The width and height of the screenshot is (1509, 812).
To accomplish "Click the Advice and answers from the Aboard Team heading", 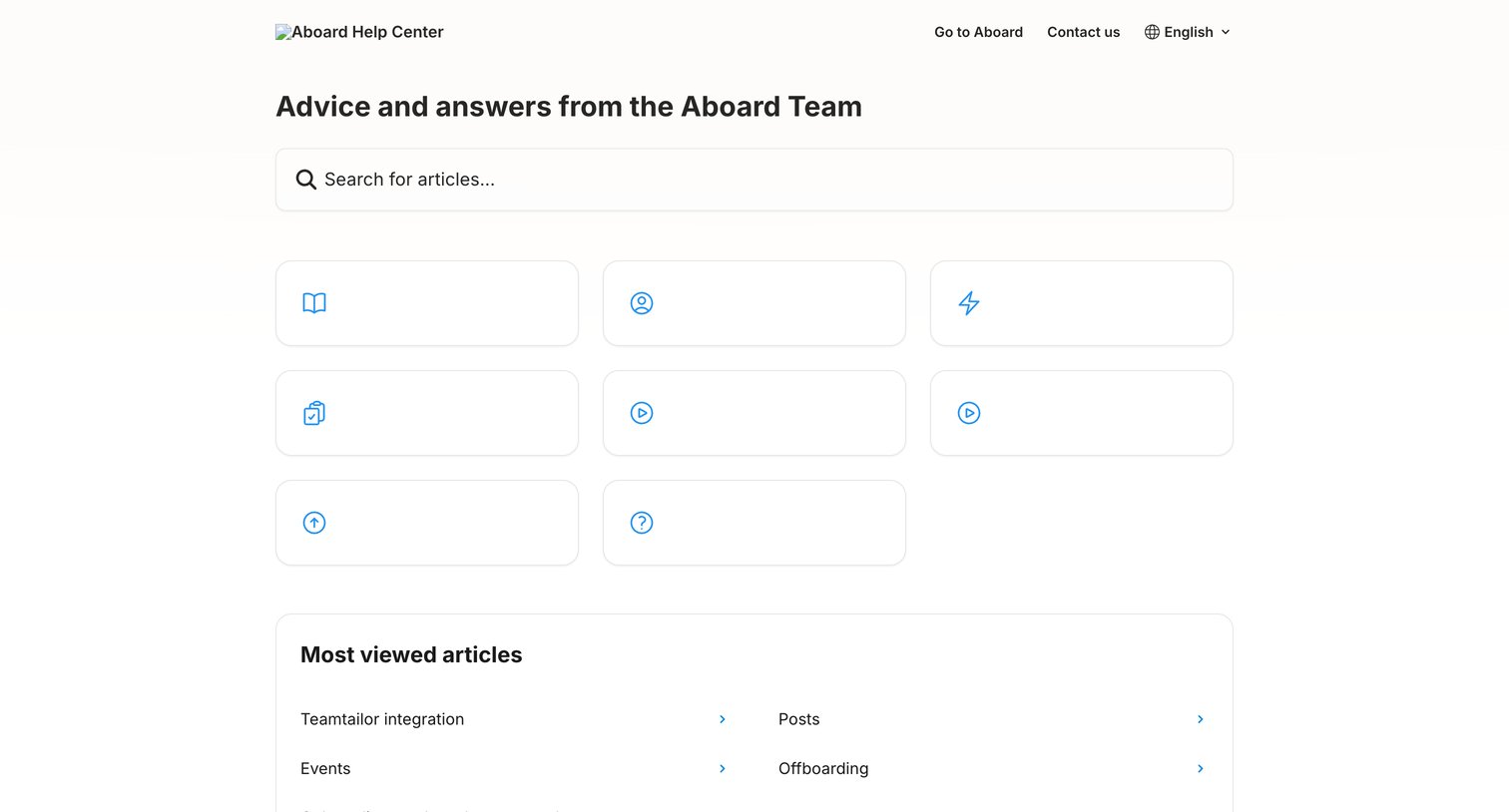I will pyautogui.click(x=569, y=107).
